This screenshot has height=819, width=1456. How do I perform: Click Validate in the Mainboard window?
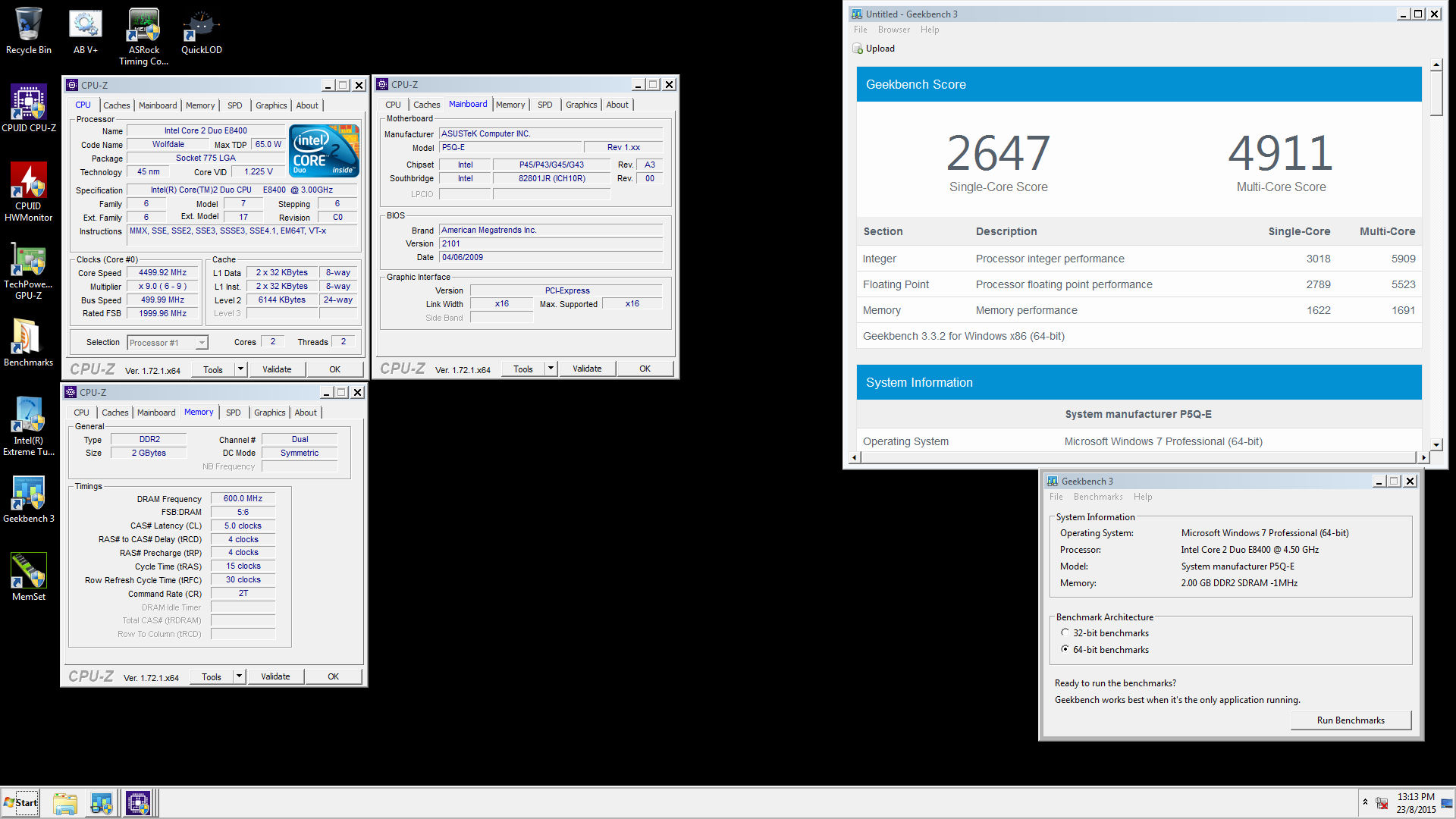[x=587, y=369]
